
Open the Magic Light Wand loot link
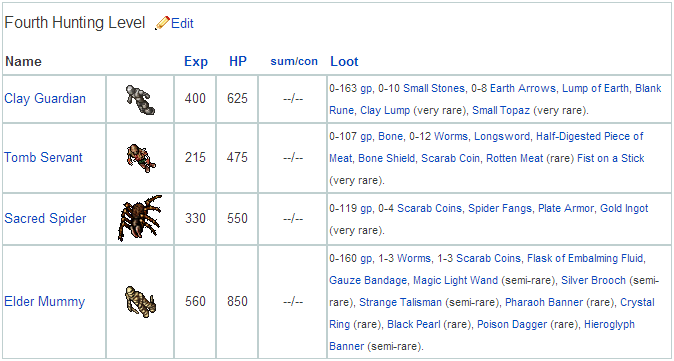(x=456, y=281)
